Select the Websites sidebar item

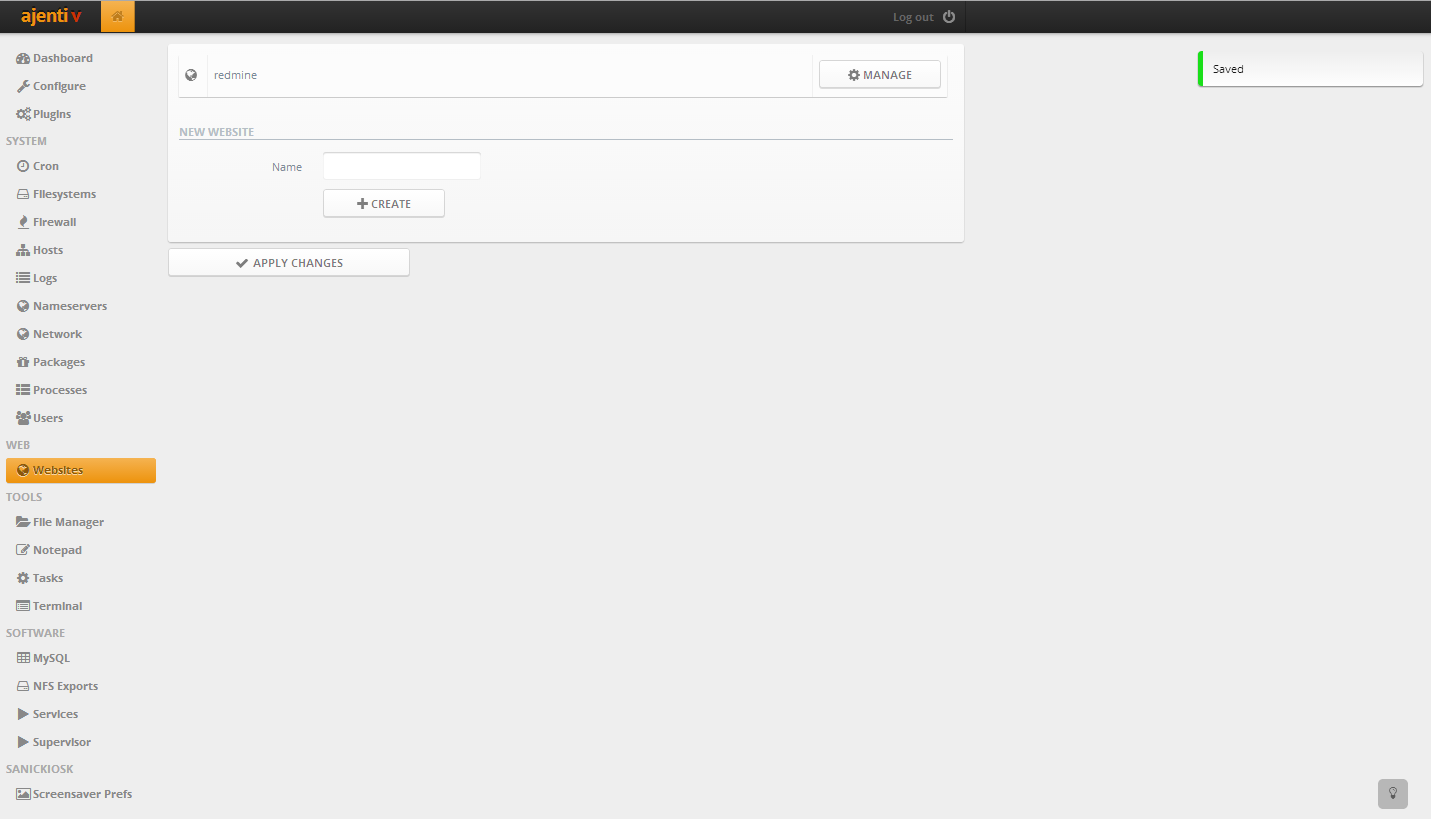81,470
